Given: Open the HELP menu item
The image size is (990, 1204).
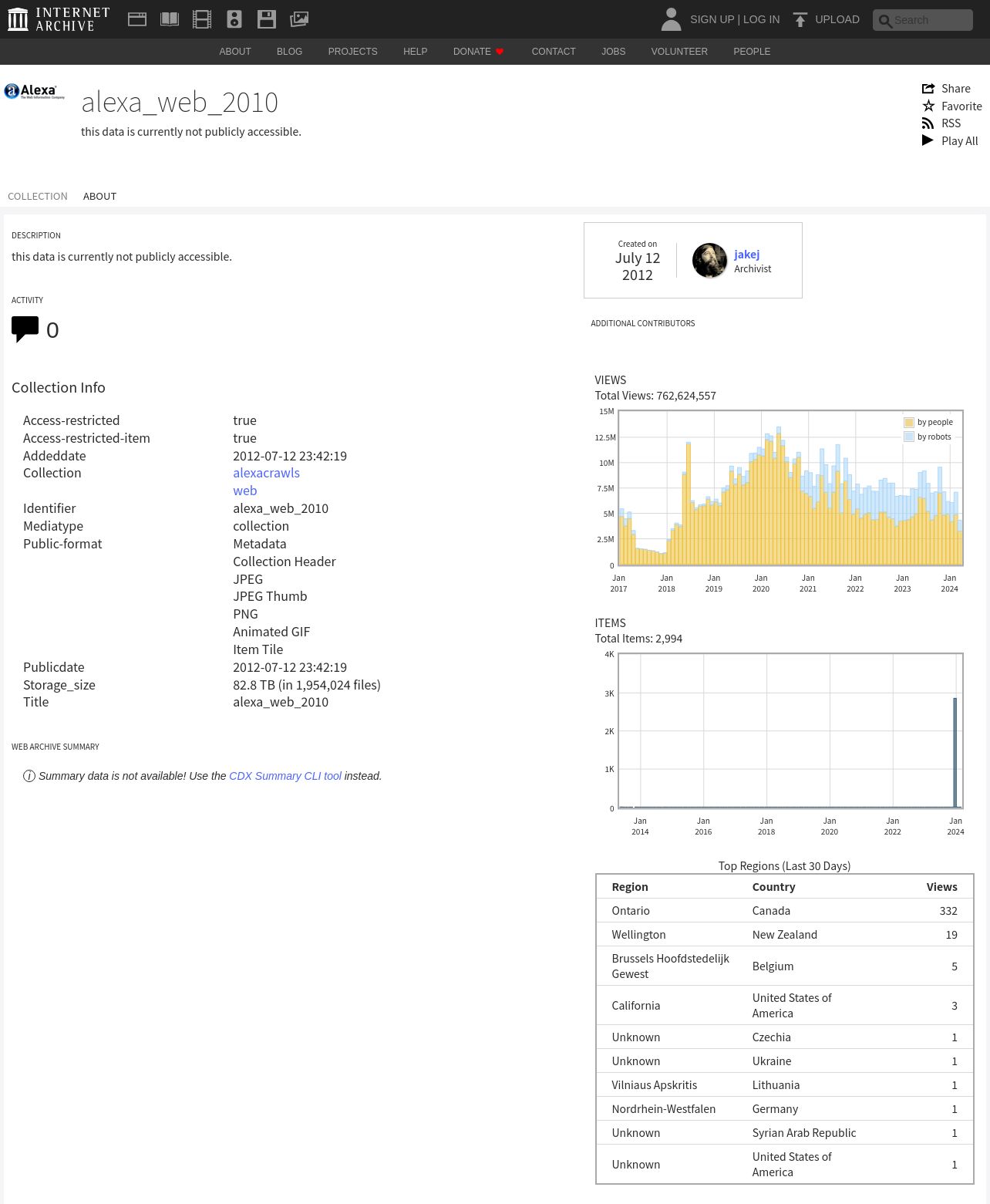Looking at the screenshot, I should coord(415,52).
